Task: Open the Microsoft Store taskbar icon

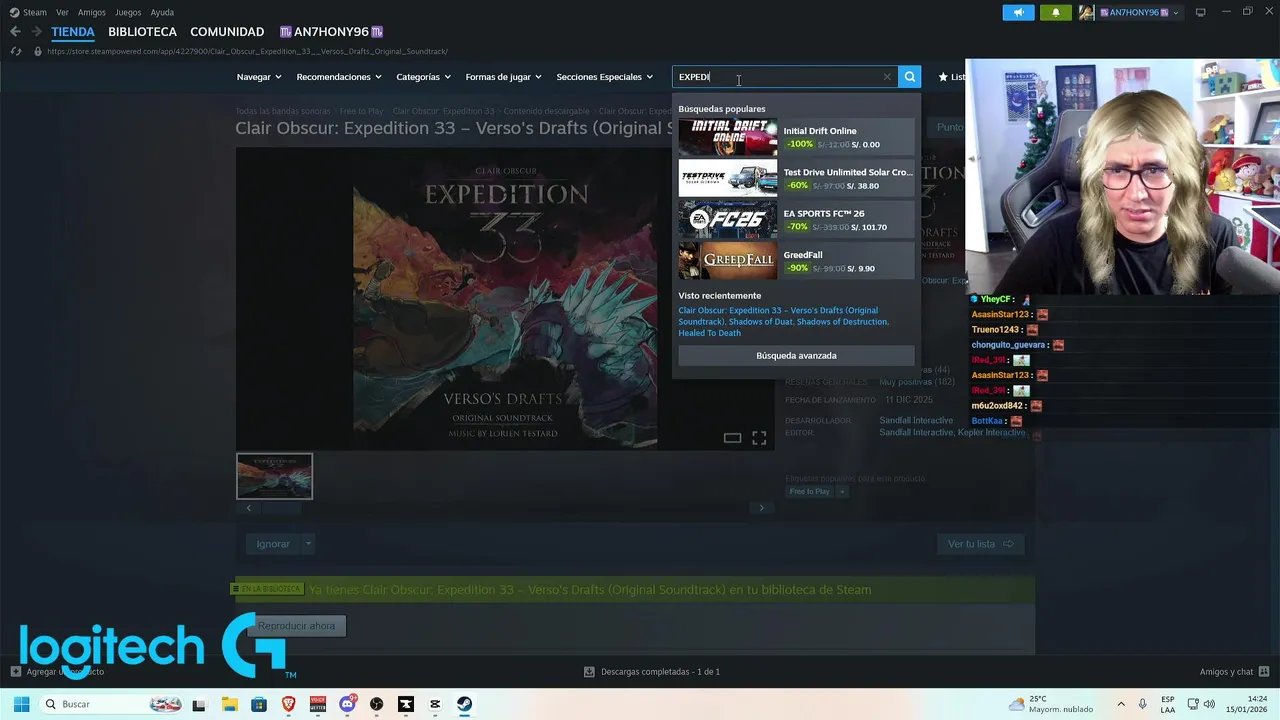Action: tap(259, 704)
